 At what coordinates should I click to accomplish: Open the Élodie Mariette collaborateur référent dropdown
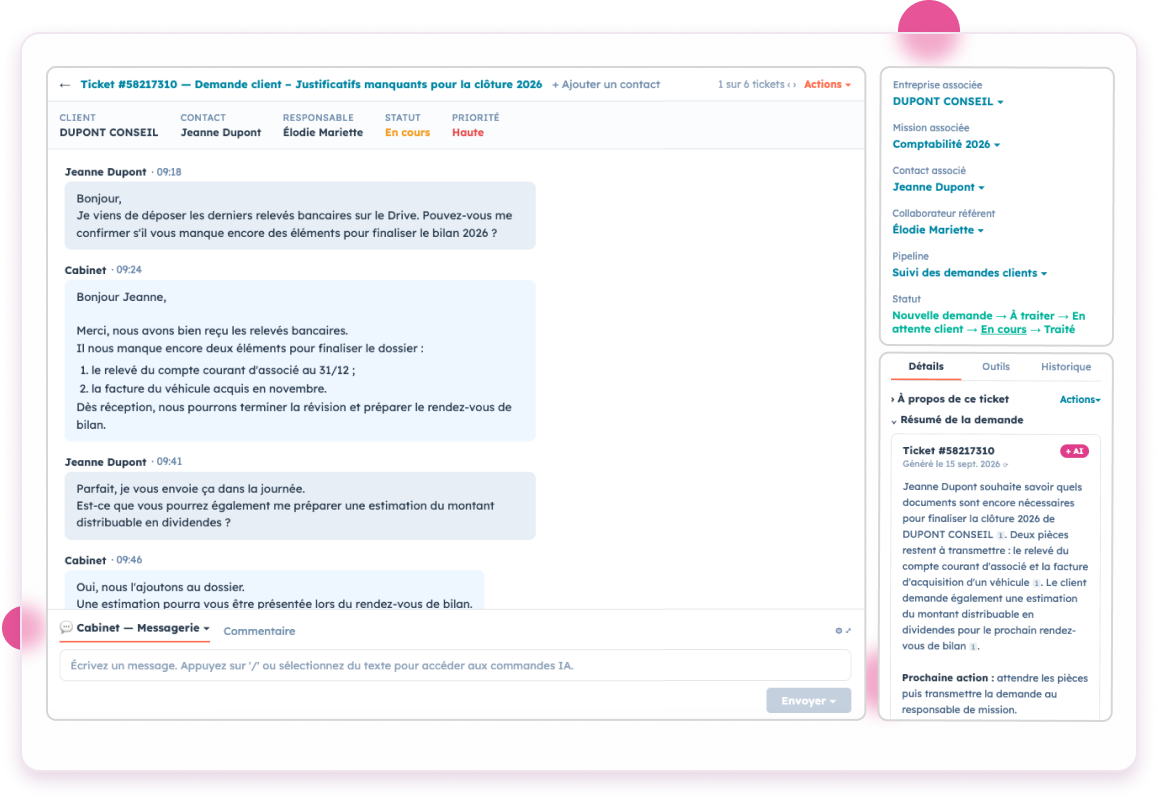pos(938,230)
